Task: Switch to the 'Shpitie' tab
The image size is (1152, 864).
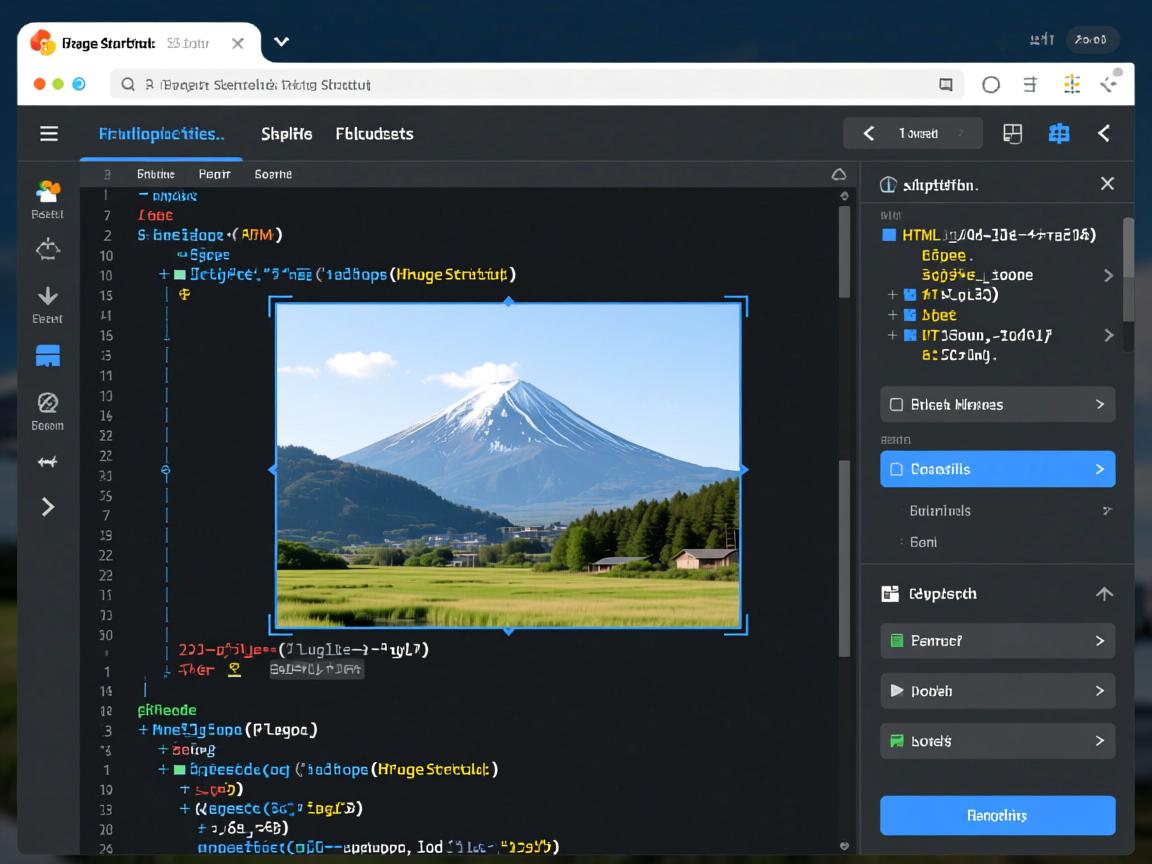Action: tap(286, 133)
